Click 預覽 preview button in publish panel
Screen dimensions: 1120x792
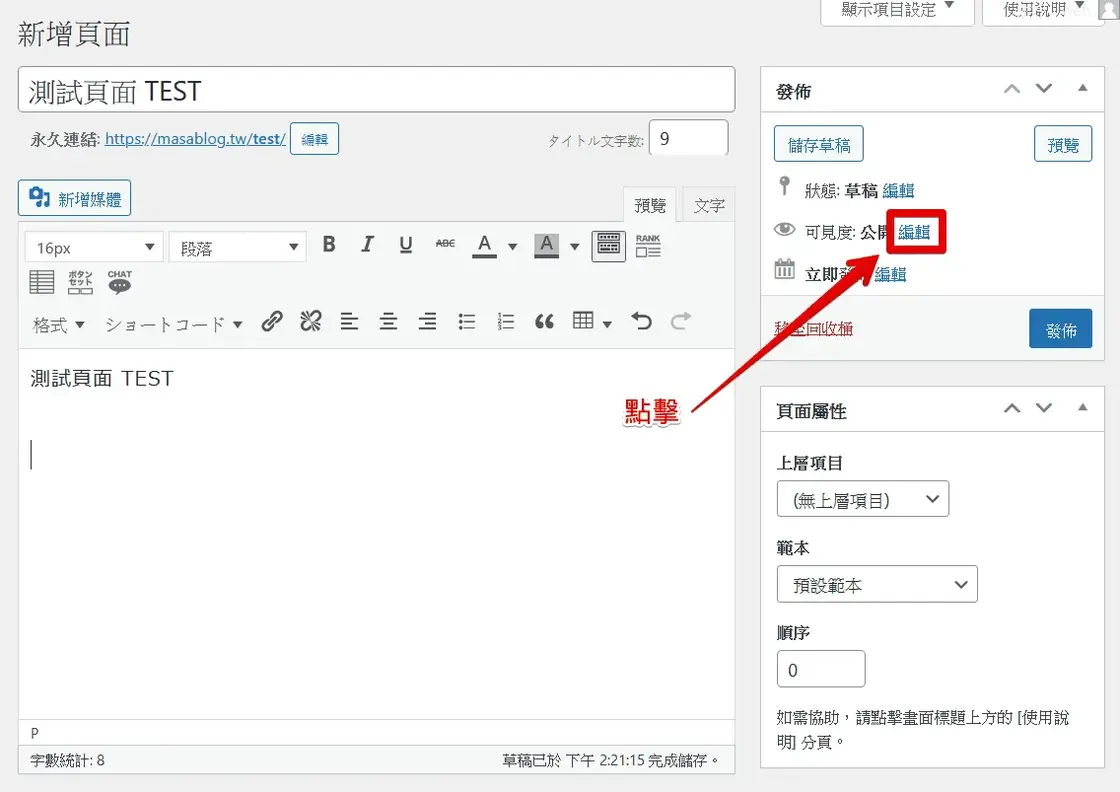point(1063,144)
